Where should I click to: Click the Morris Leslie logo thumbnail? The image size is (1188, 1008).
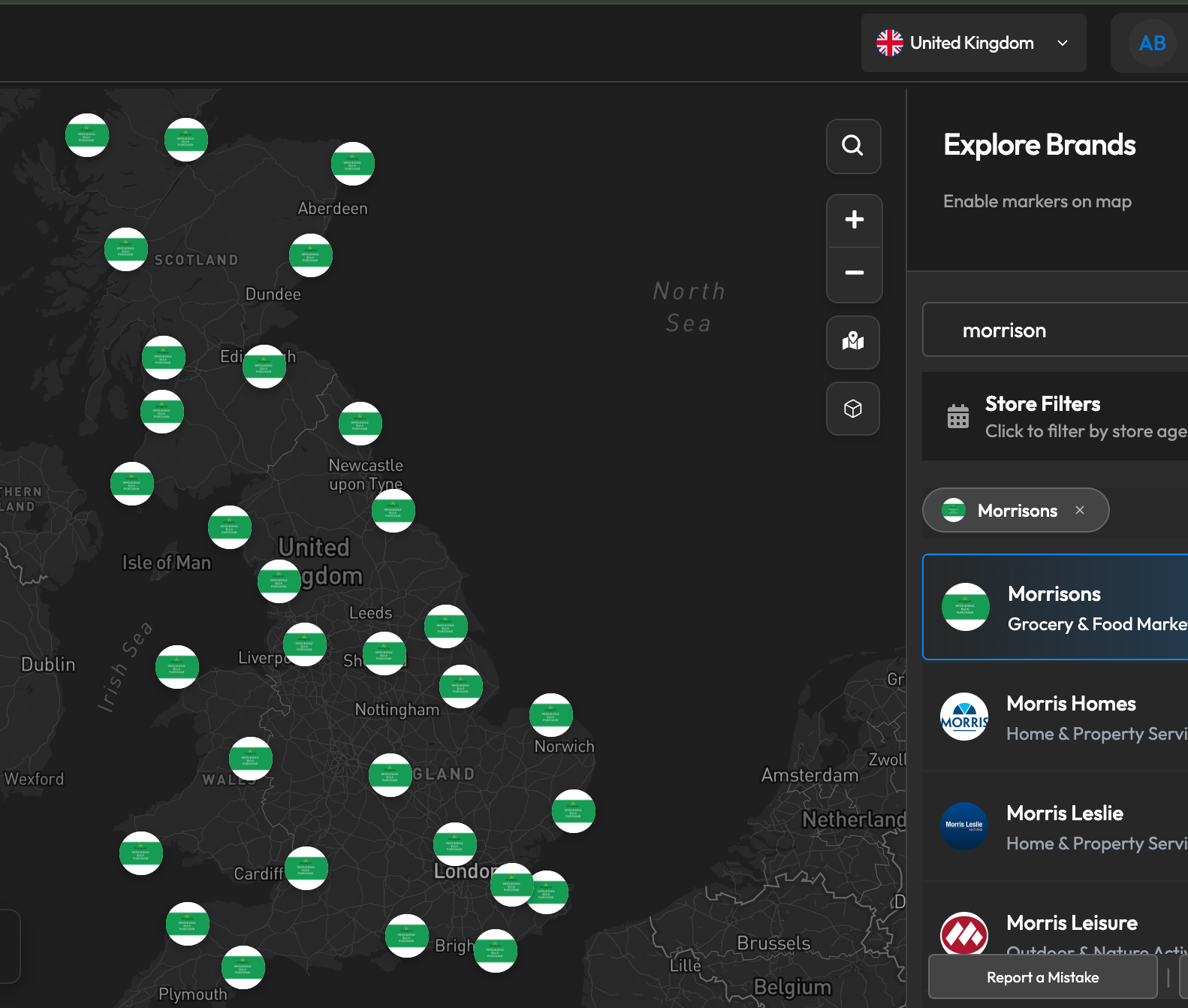pyautogui.click(x=964, y=826)
